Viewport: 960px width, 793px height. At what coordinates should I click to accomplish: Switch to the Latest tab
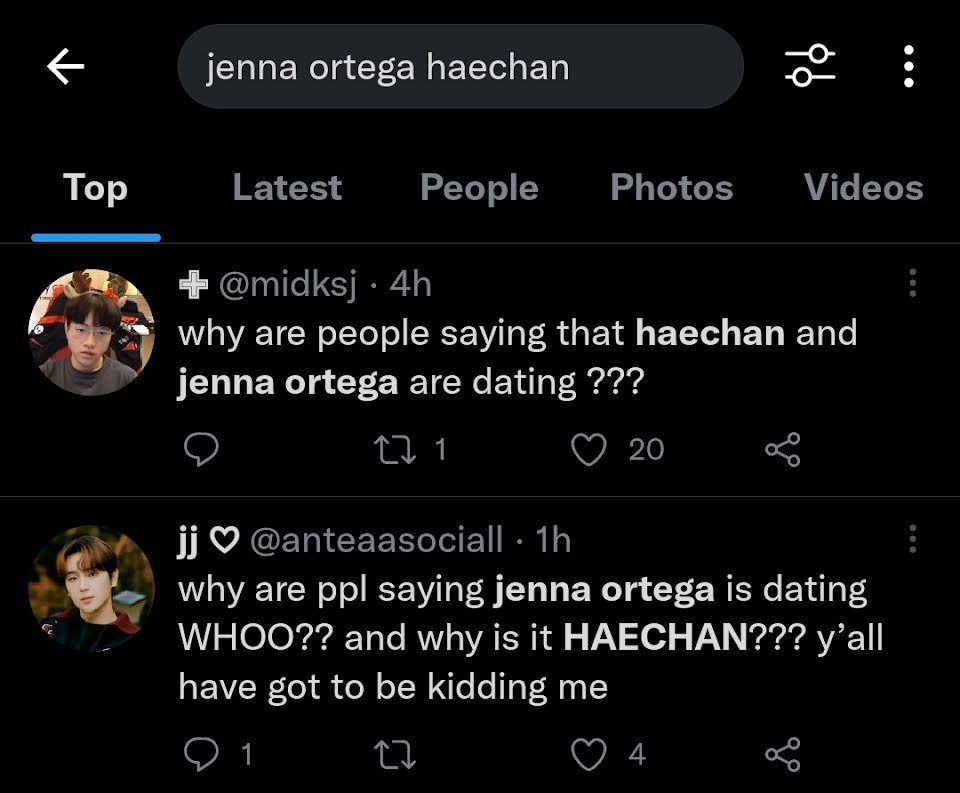[287, 188]
